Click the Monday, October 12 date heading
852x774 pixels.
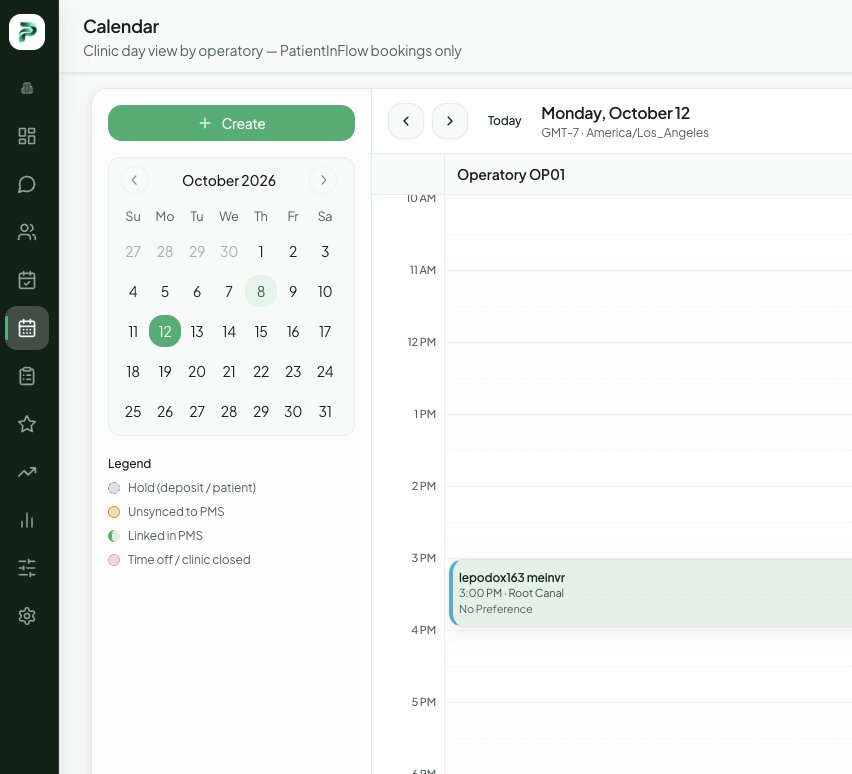(x=615, y=113)
